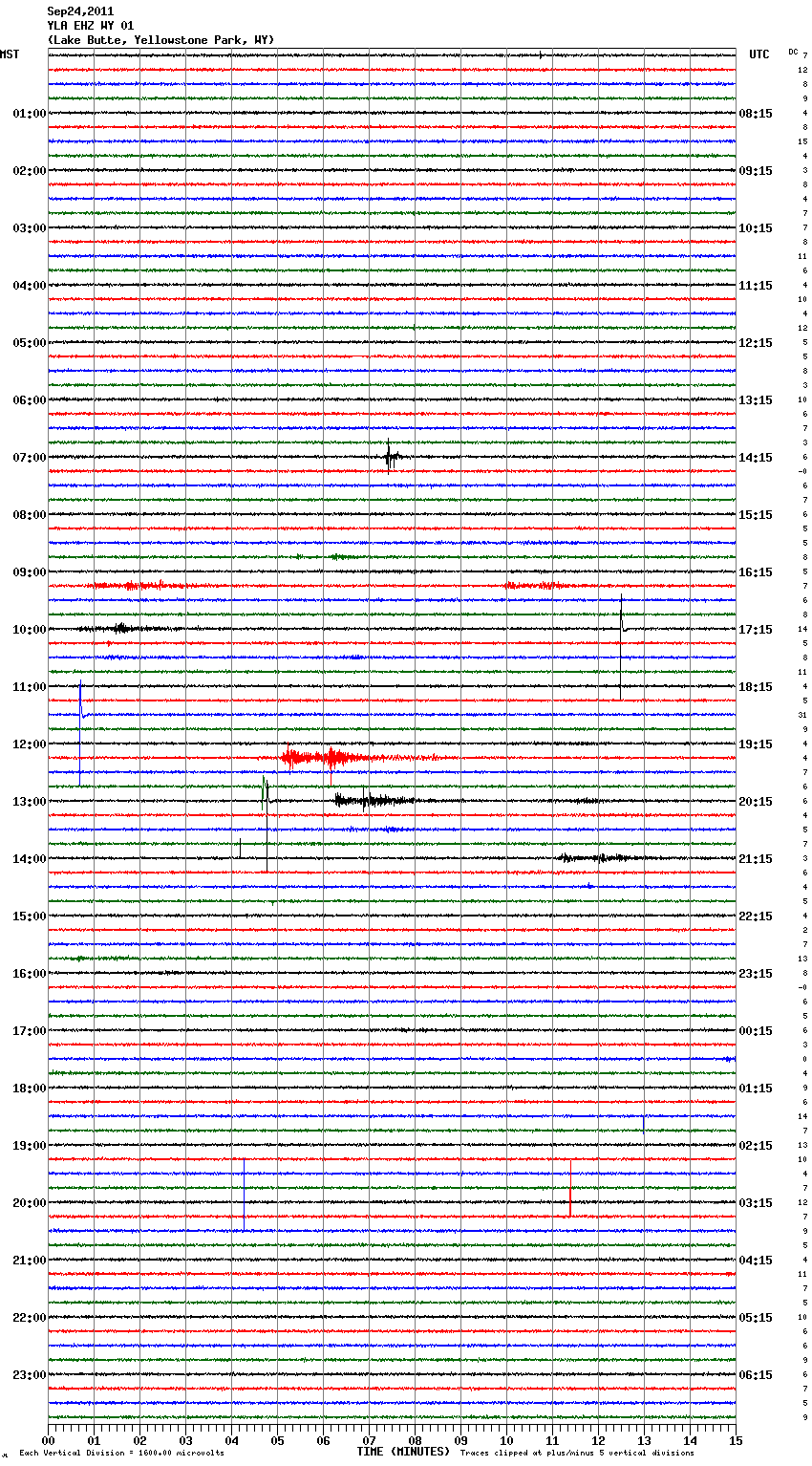Click the MST time zone label
The height and width of the screenshot is (1466, 812).
tap(10, 54)
